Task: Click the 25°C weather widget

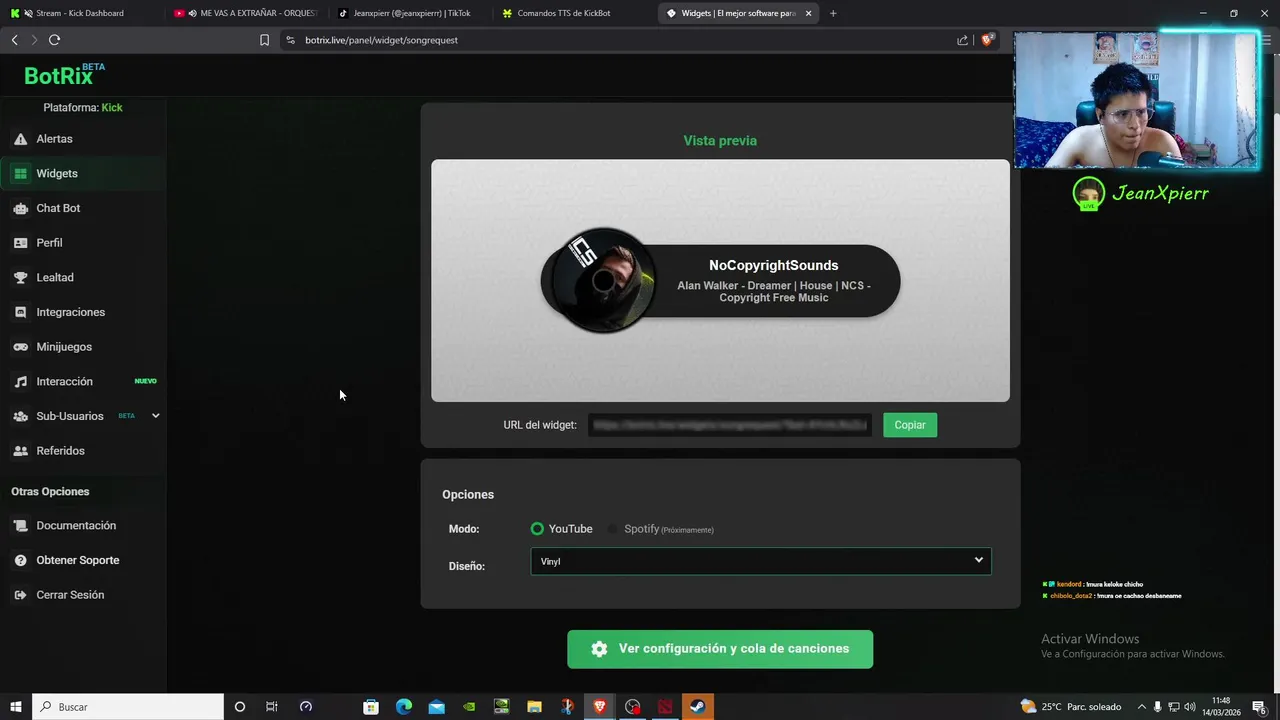Action: (x=1070, y=707)
